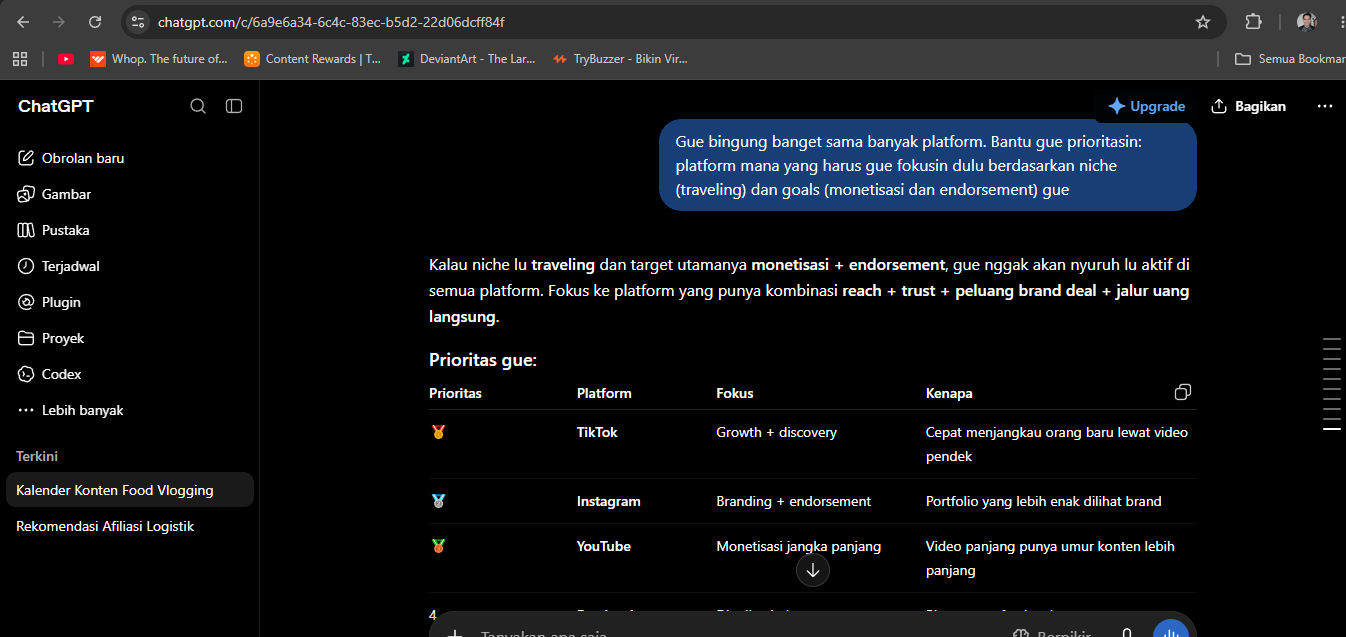This screenshot has height=637, width=1346.
Task: Click the Upgrade button
Action: (1146, 106)
